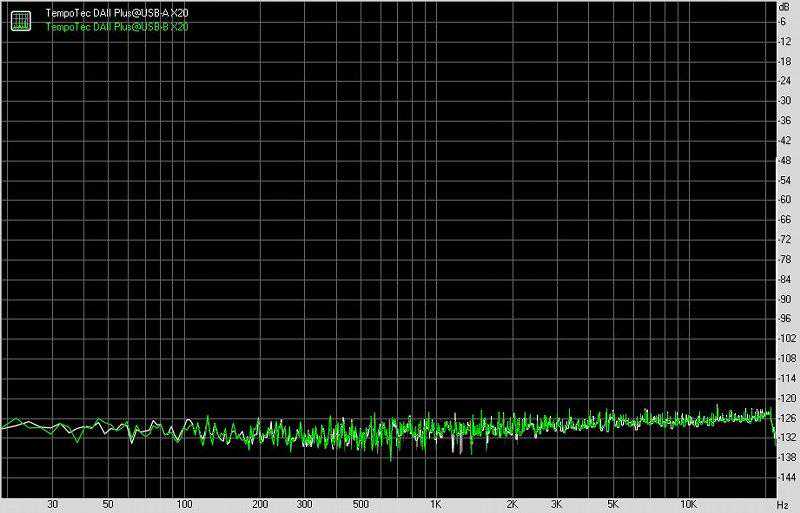This screenshot has width=800, height=513.
Task: Click the -30 dB level label
Action: [x=786, y=101]
